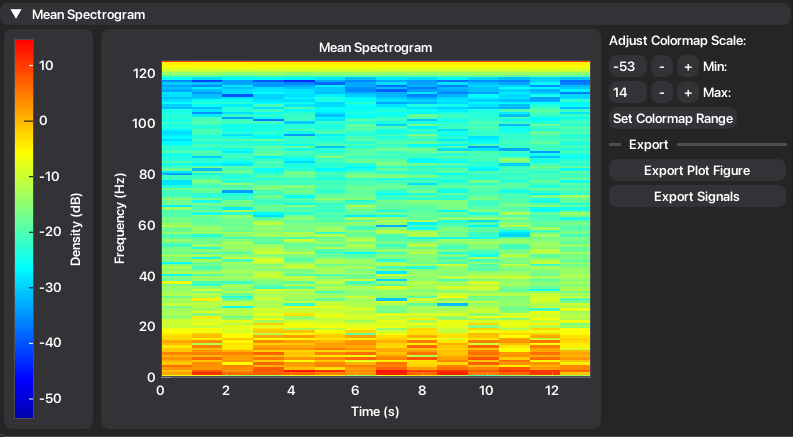
Task: Click the Max value field showing 14
Action: click(628, 93)
